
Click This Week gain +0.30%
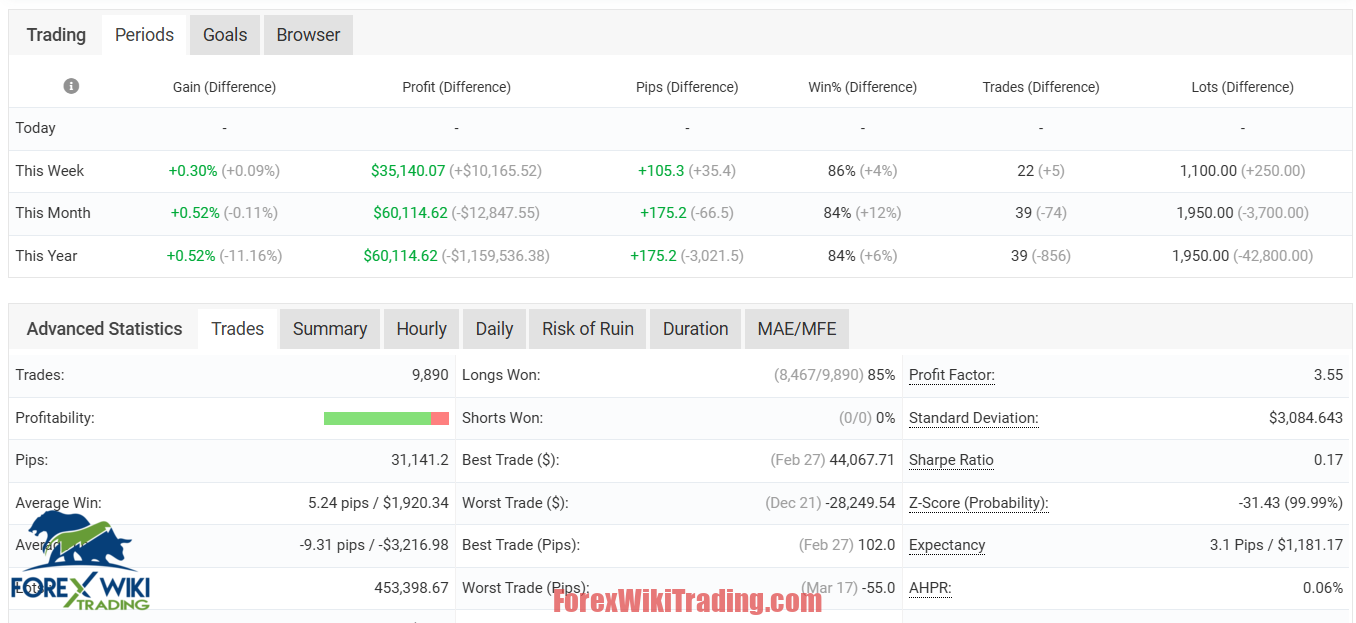[x=193, y=171]
